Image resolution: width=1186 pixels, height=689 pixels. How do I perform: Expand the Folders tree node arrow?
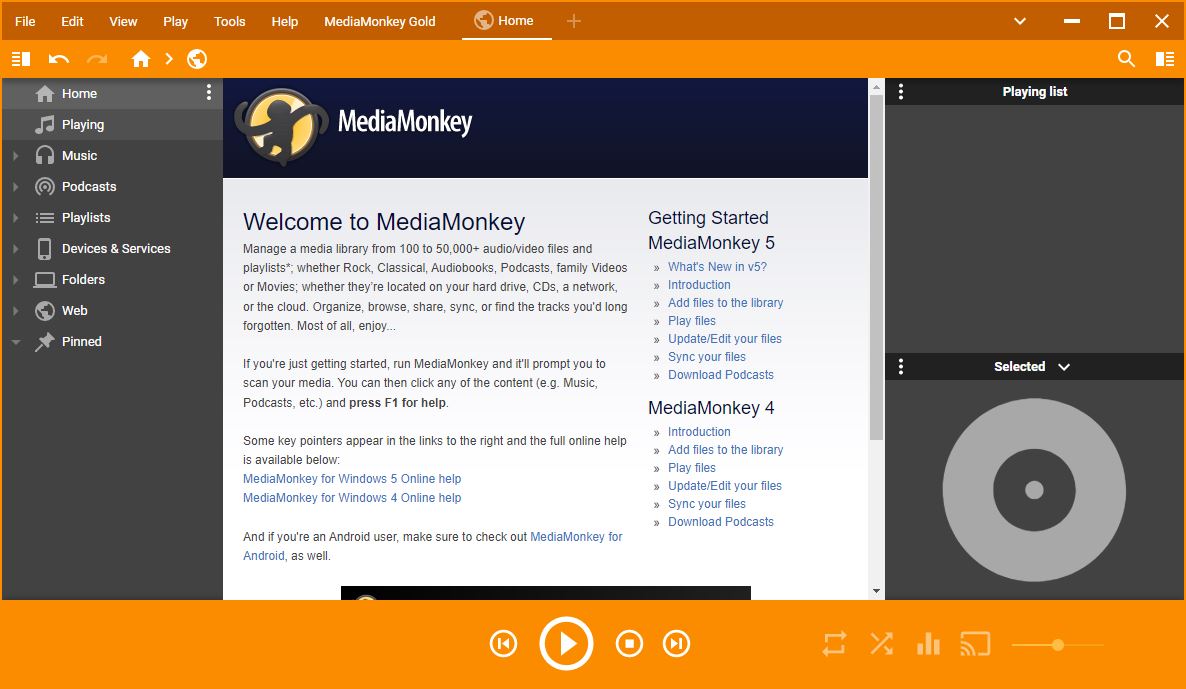[15, 280]
